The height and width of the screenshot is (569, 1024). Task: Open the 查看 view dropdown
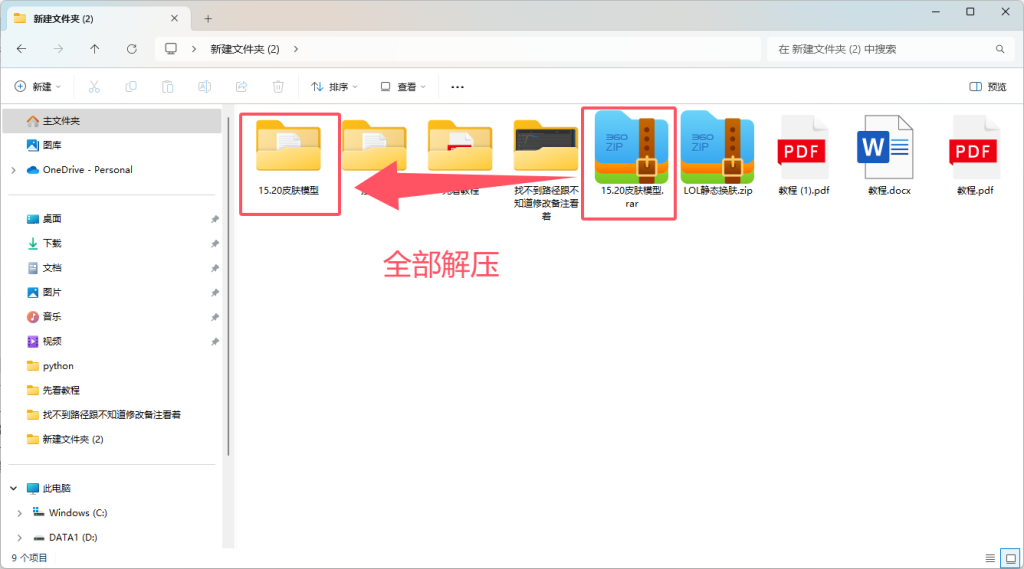tap(403, 87)
